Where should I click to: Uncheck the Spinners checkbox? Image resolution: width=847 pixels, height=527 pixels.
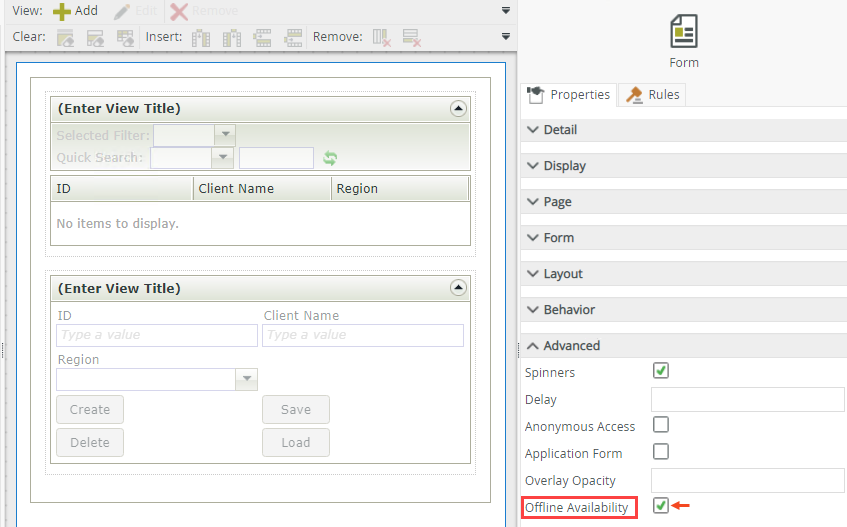[x=661, y=371]
